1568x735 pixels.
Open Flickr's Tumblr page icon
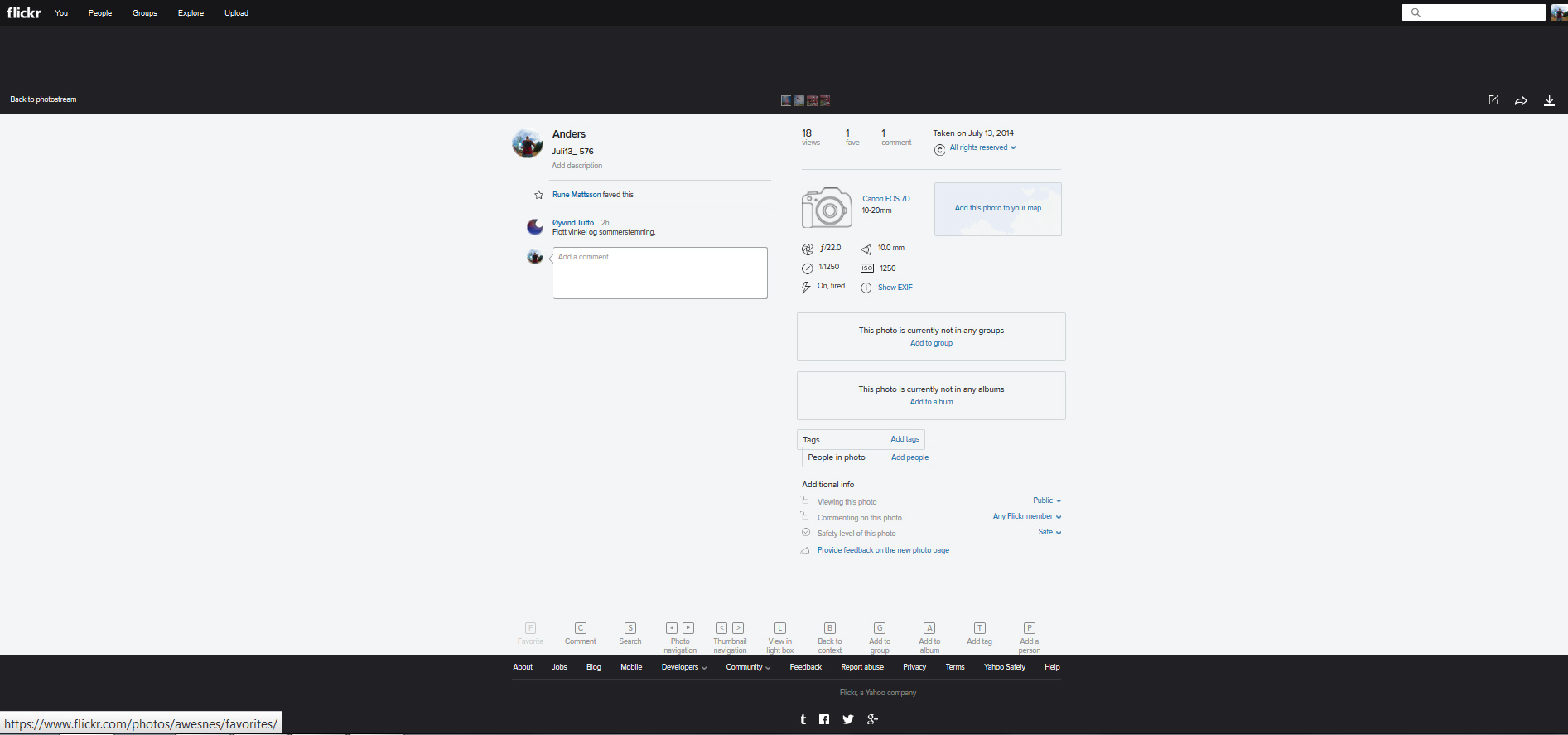(803, 719)
